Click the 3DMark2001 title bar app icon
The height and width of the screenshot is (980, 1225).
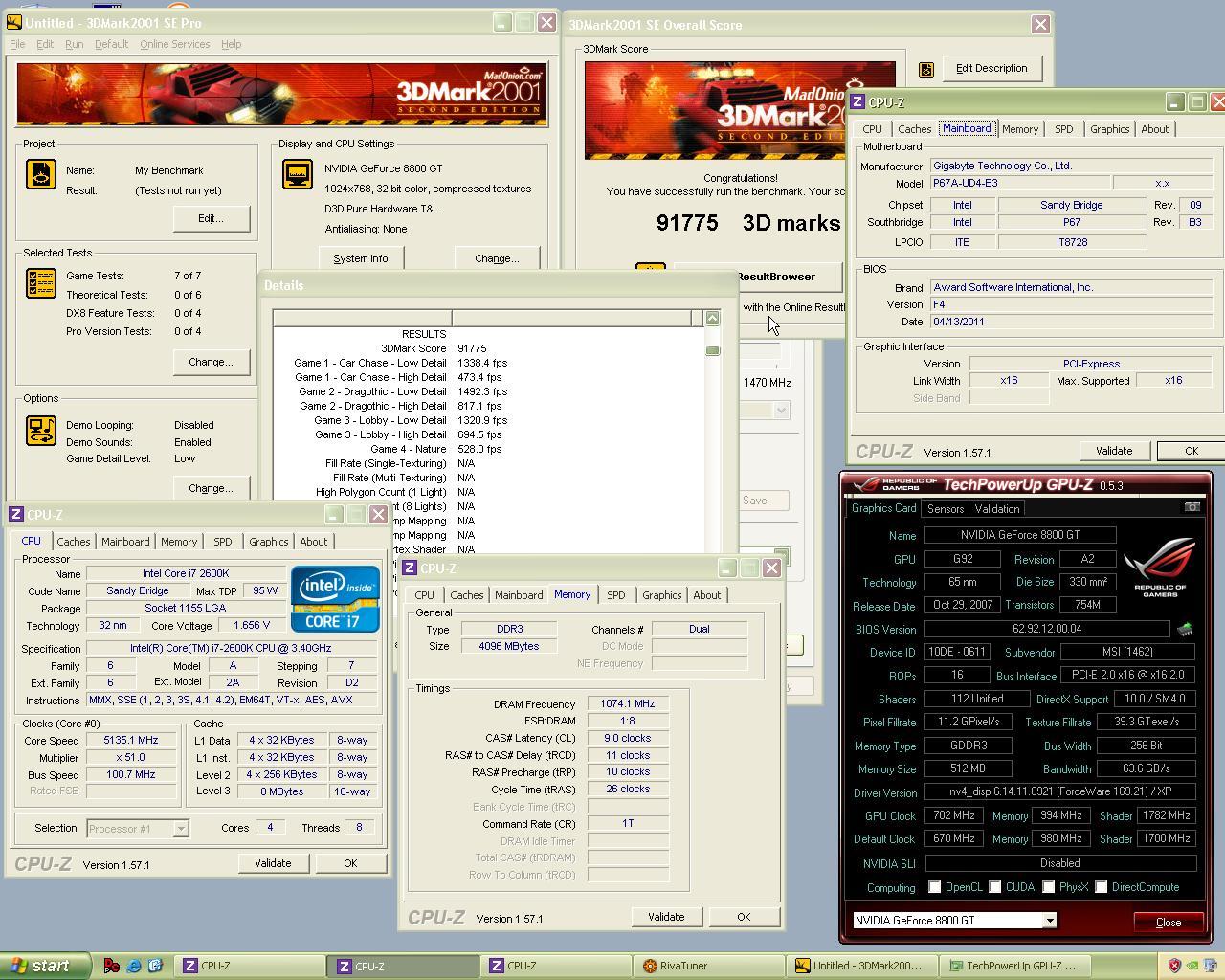pos(14,22)
